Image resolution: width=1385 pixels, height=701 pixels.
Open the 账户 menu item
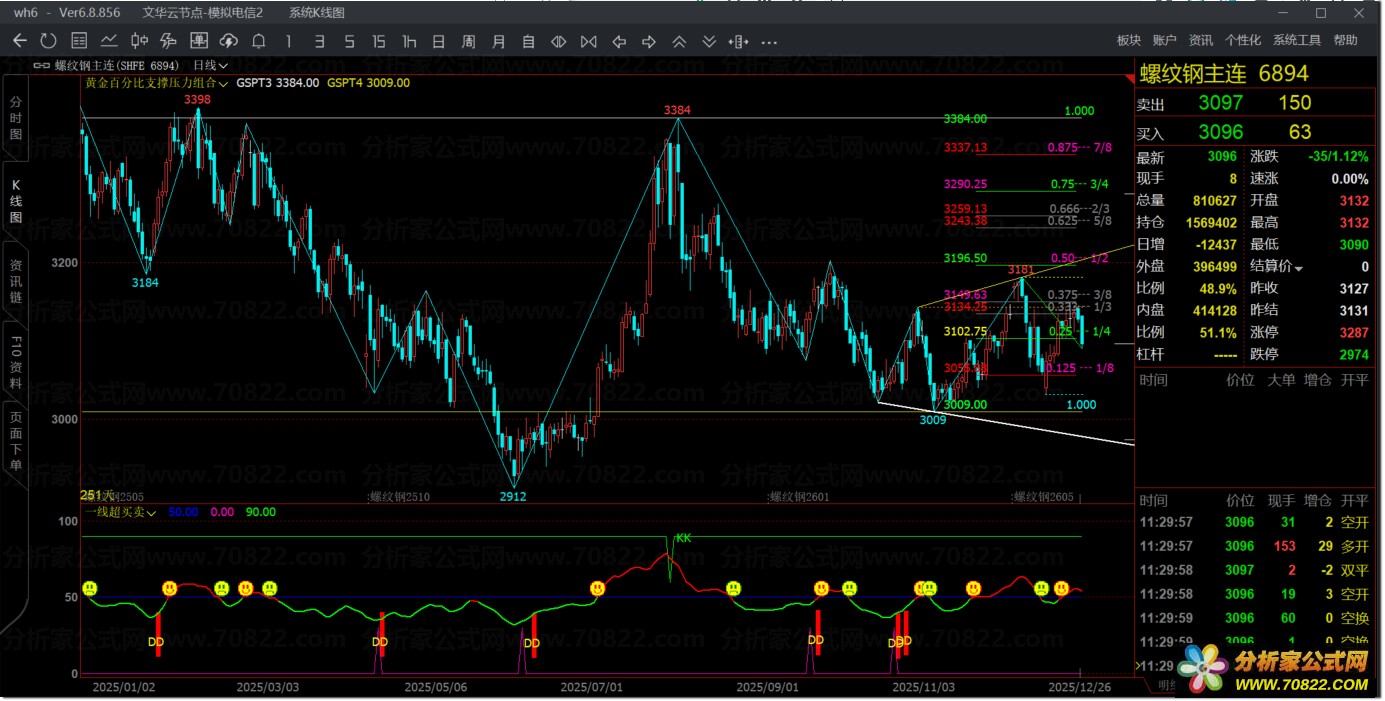(x=1164, y=40)
